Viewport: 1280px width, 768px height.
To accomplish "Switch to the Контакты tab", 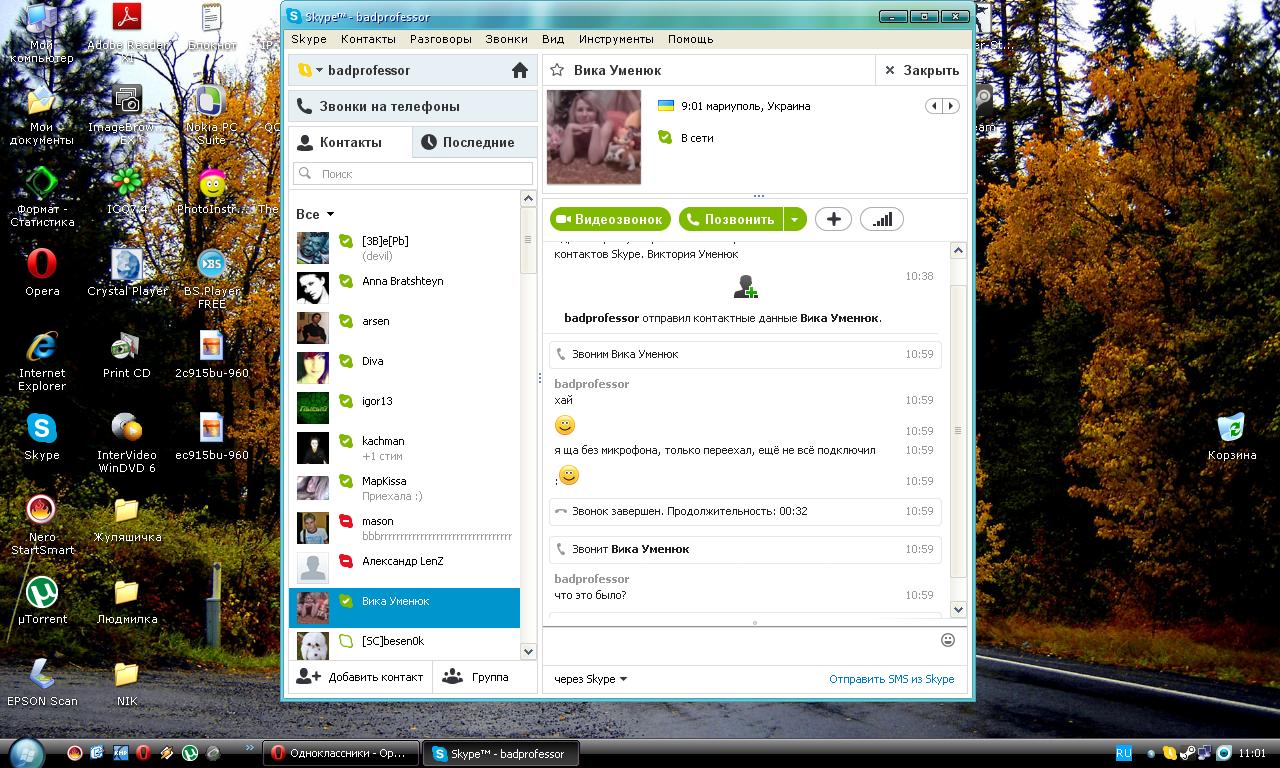I will [x=350, y=142].
